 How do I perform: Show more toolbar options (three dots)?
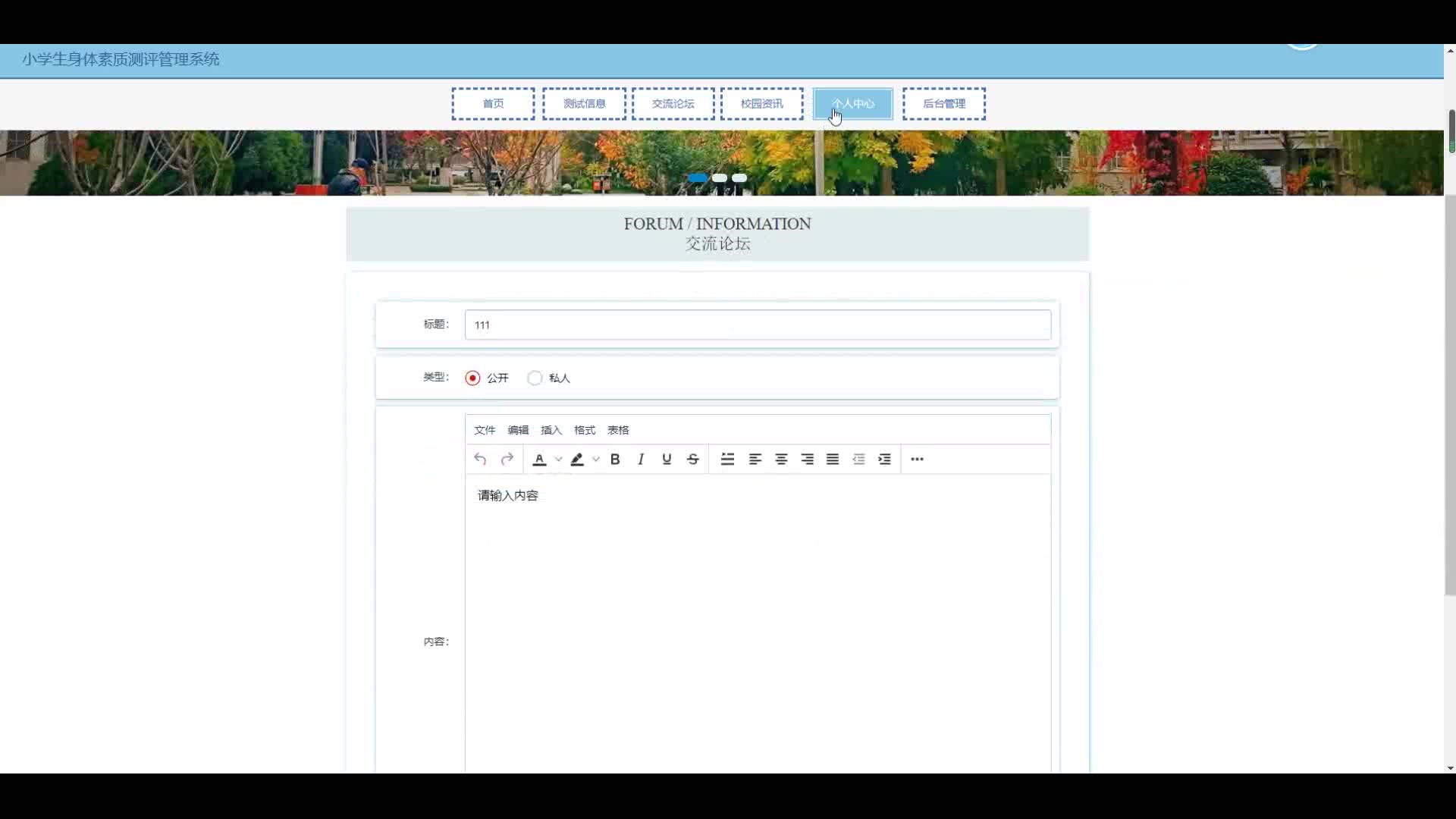coord(917,459)
